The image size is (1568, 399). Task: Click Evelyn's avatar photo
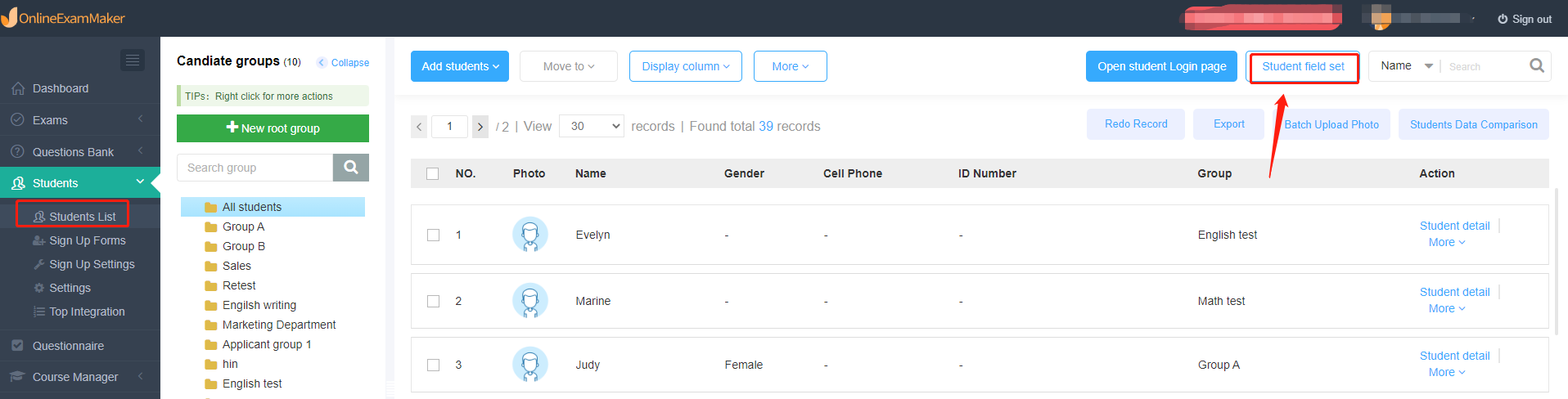(530, 235)
